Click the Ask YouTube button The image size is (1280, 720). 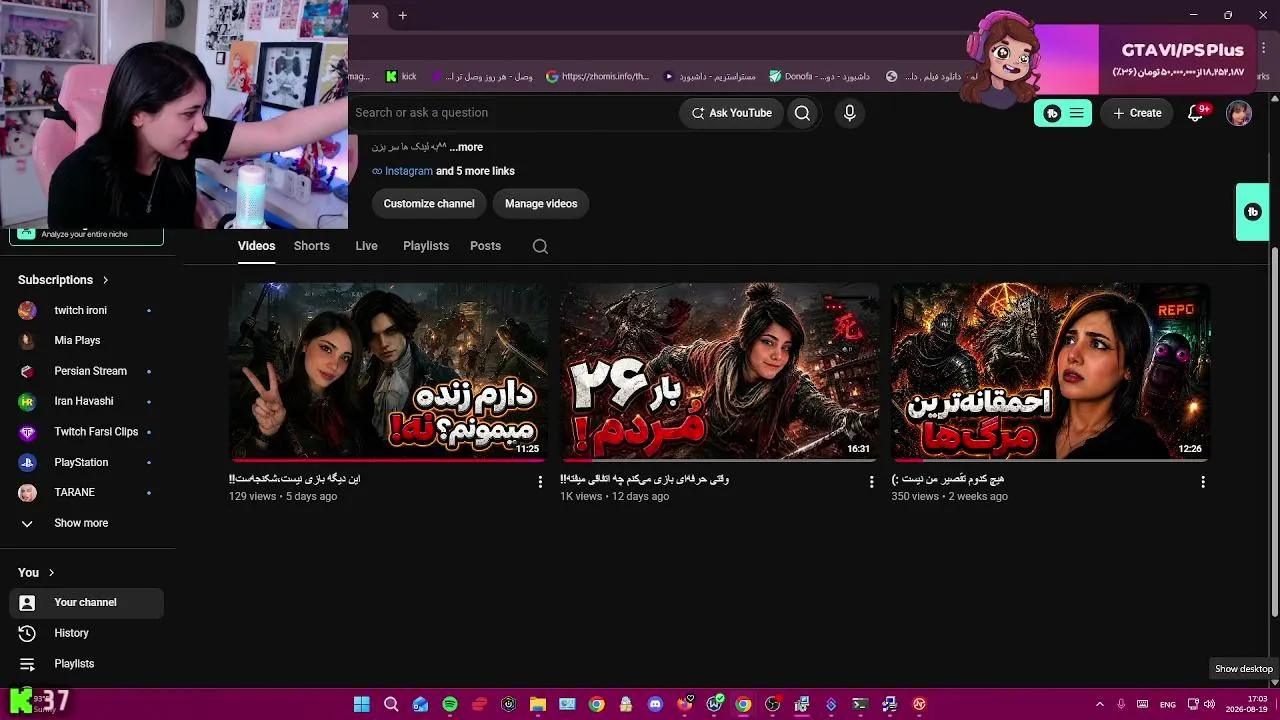[732, 113]
